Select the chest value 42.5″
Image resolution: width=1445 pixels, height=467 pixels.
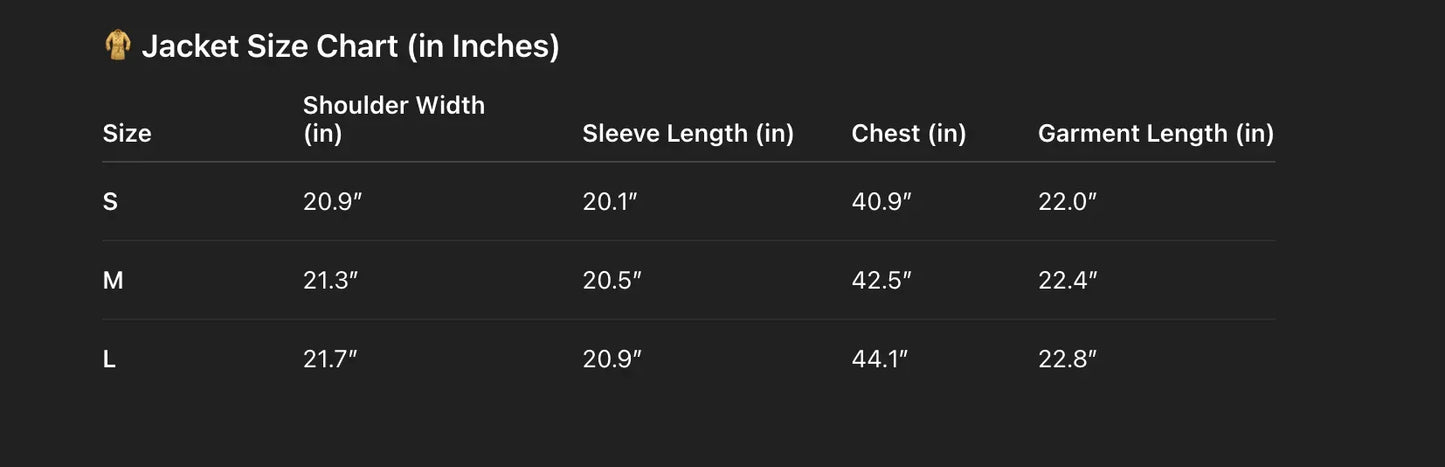tap(881, 281)
